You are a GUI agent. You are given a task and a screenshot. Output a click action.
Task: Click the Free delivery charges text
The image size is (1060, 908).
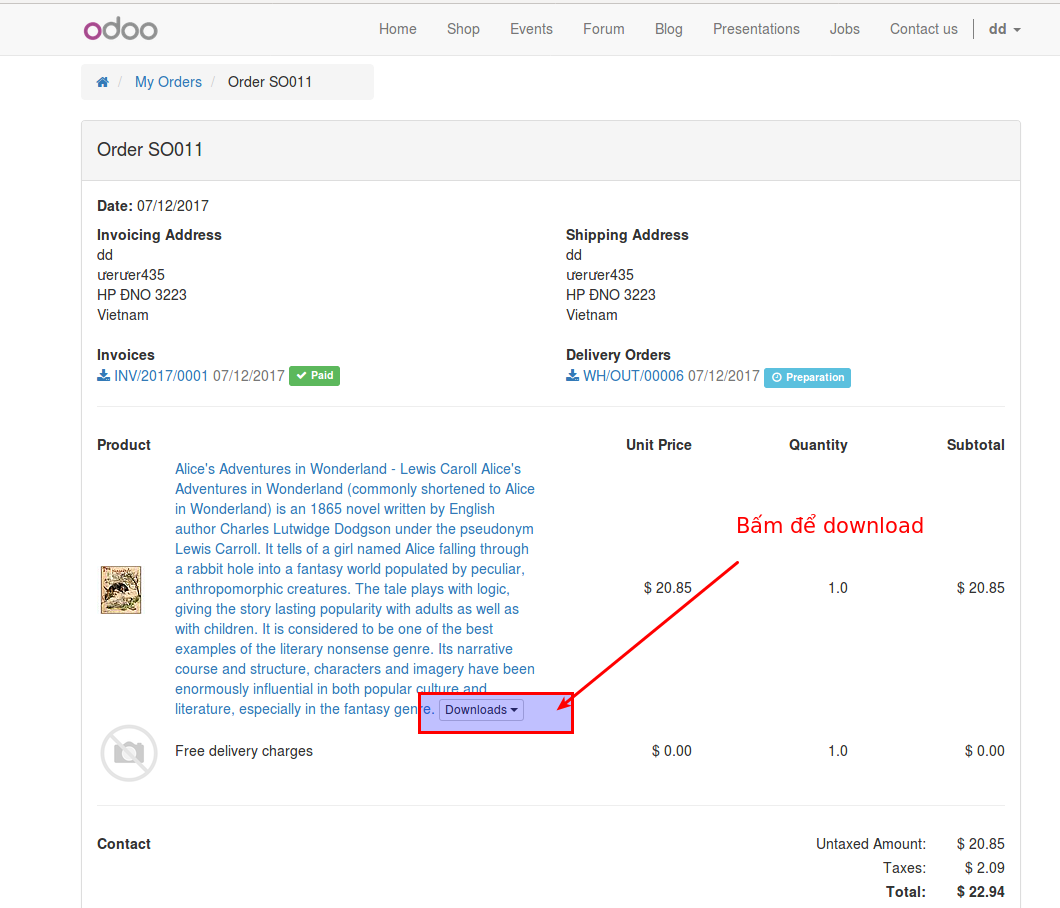244,751
